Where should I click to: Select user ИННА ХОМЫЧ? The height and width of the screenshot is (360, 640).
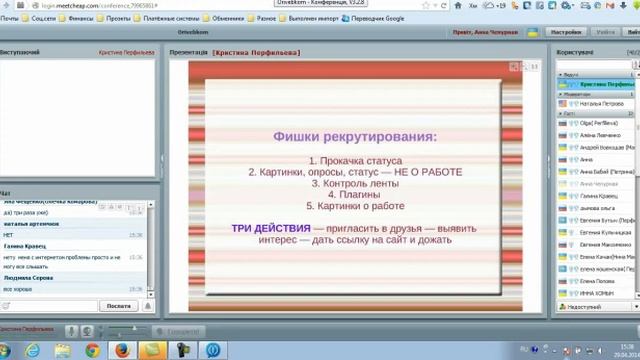(596, 293)
